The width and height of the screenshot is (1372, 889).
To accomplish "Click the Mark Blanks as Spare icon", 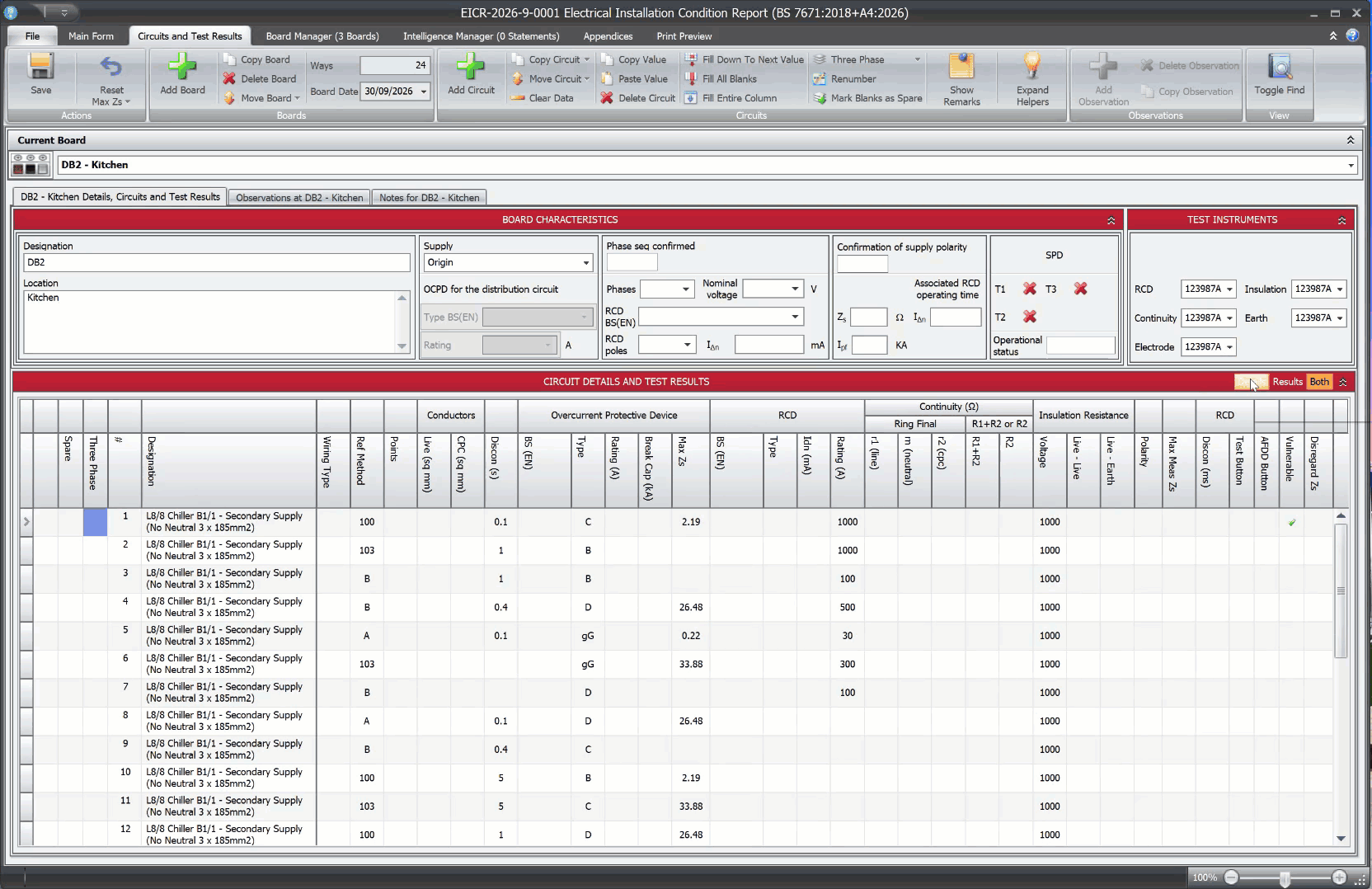I will tap(820, 97).
